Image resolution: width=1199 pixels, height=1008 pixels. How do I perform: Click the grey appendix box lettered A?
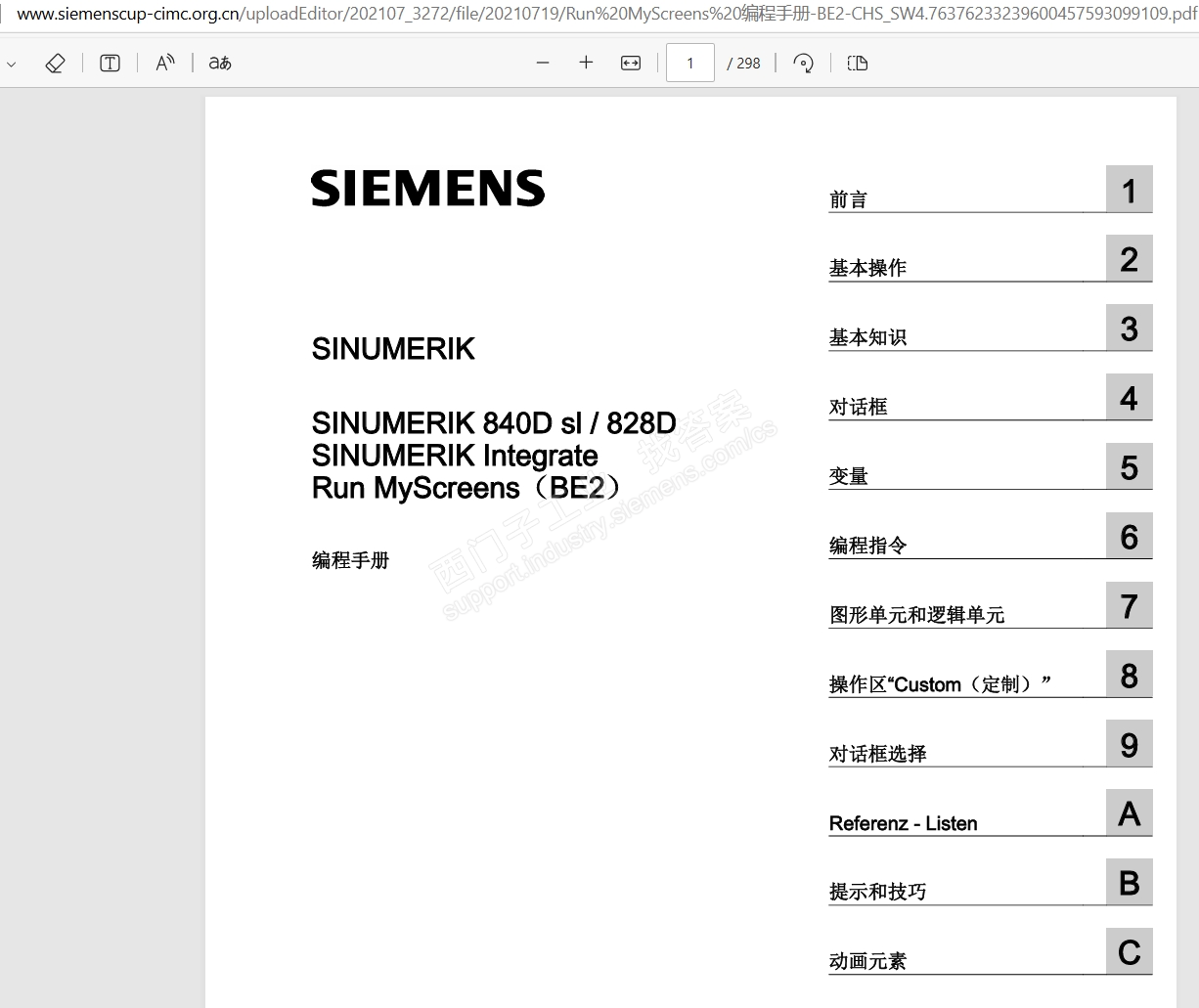(x=1130, y=812)
